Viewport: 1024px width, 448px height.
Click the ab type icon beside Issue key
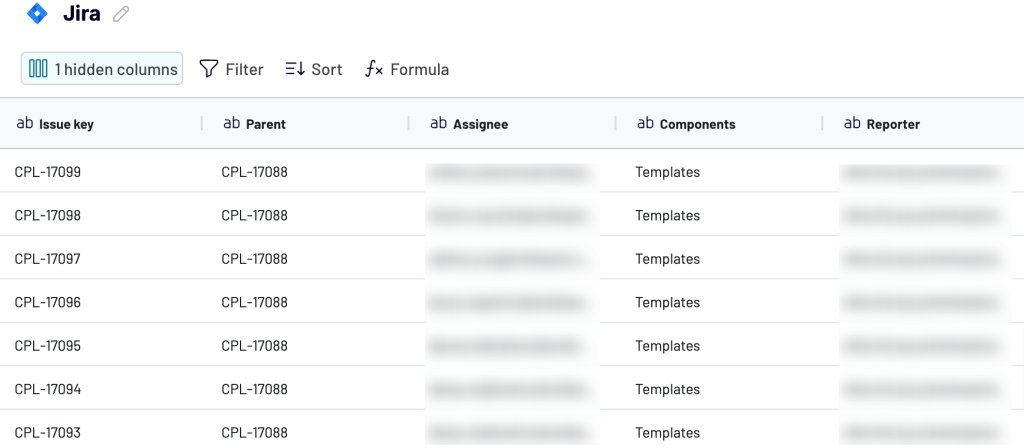25,123
